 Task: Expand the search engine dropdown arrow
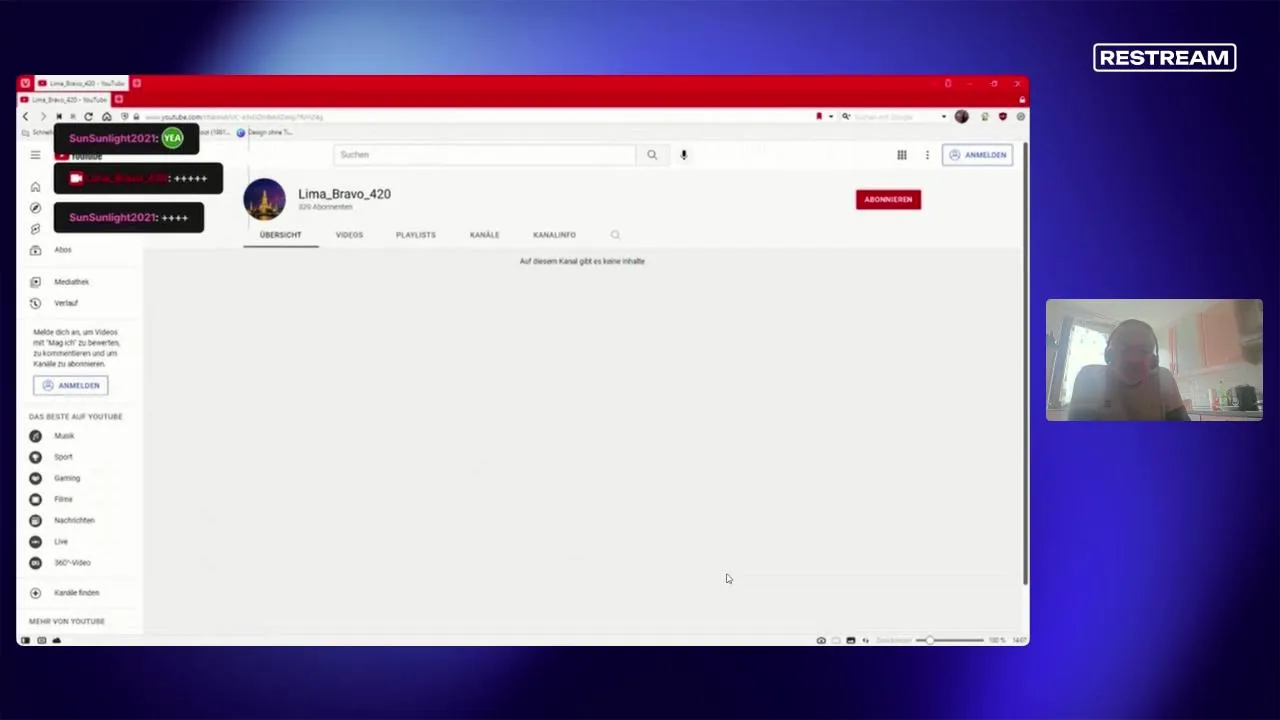[x=943, y=117]
